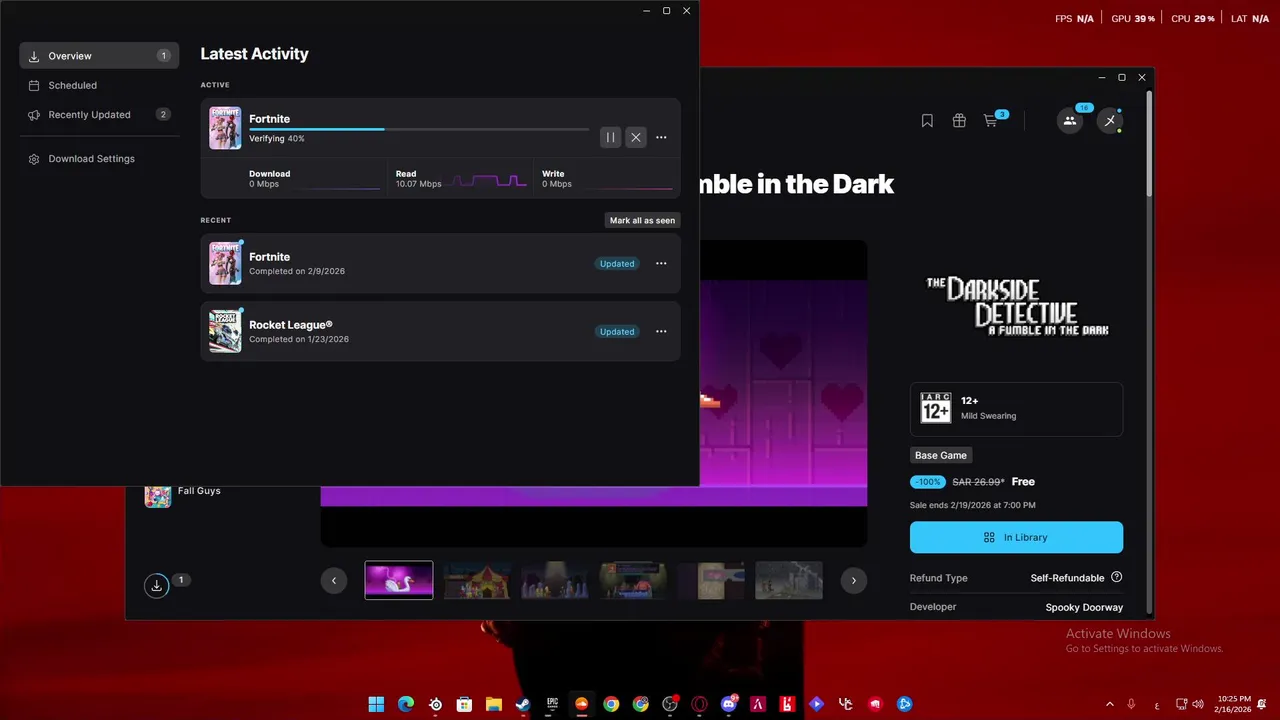
Task: Open Scheduled downloads section
Action: point(99,85)
